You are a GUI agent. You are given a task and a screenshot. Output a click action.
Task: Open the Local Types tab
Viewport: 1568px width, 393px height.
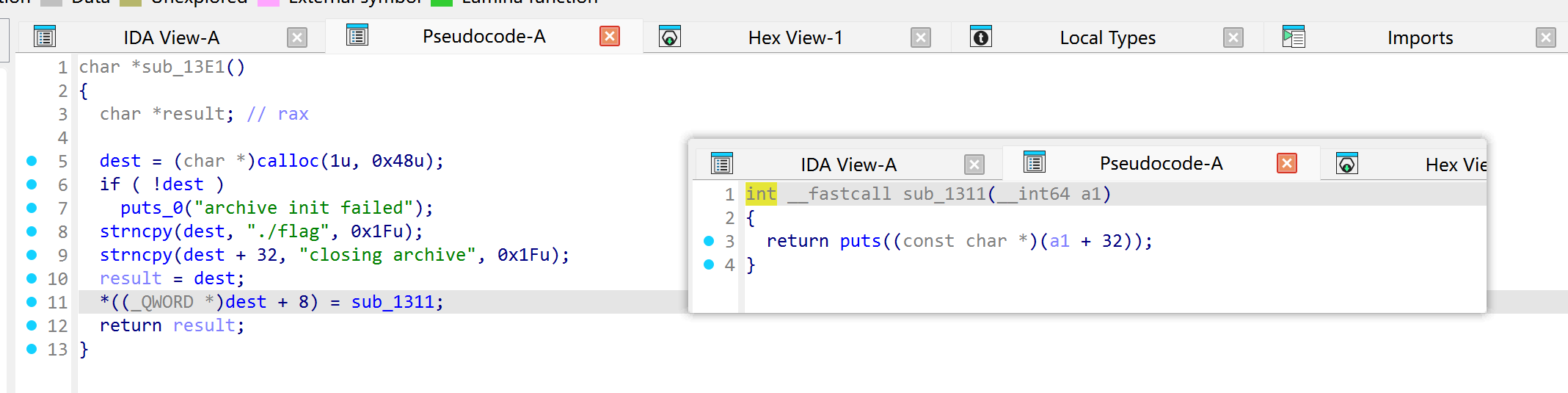tap(1107, 37)
